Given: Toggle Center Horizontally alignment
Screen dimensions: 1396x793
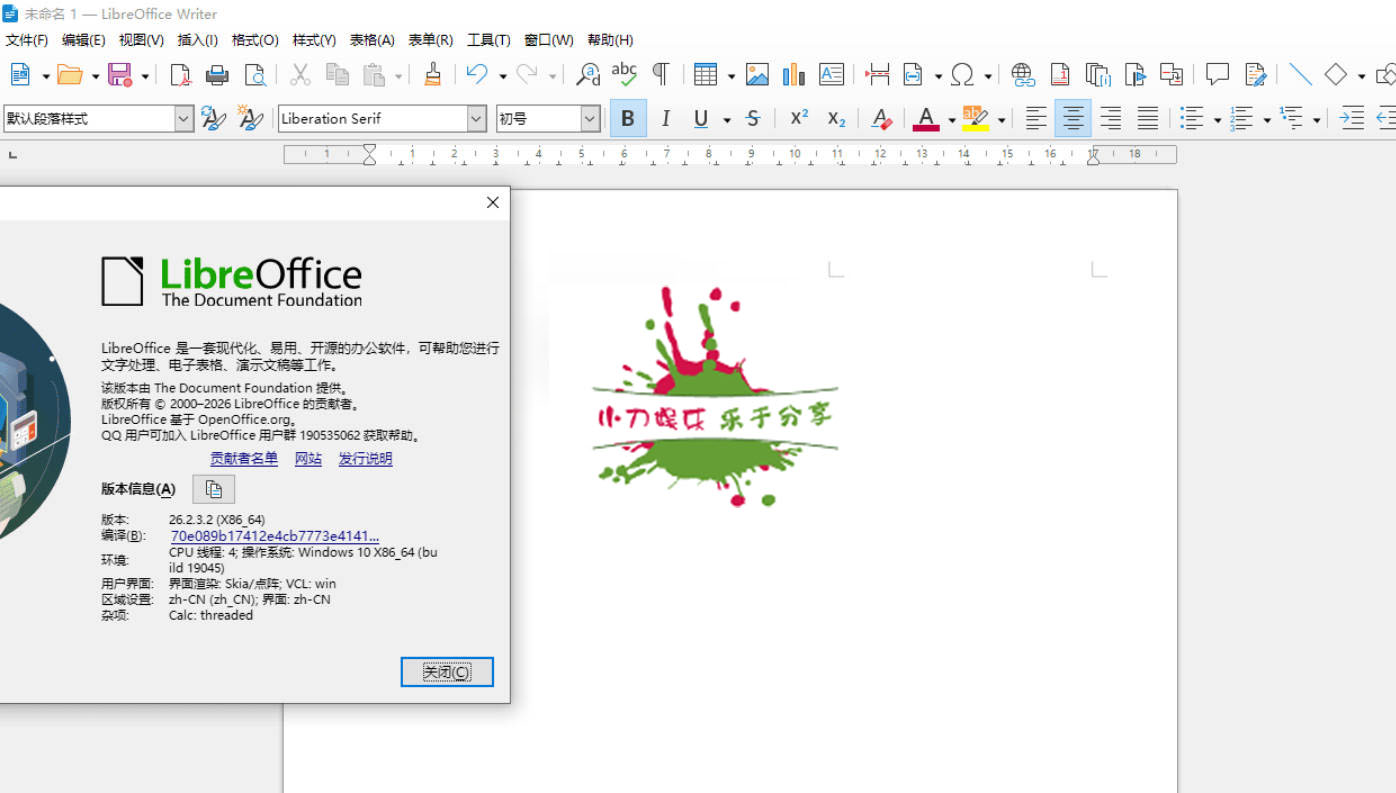Looking at the screenshot, I should coord(1073,119).
